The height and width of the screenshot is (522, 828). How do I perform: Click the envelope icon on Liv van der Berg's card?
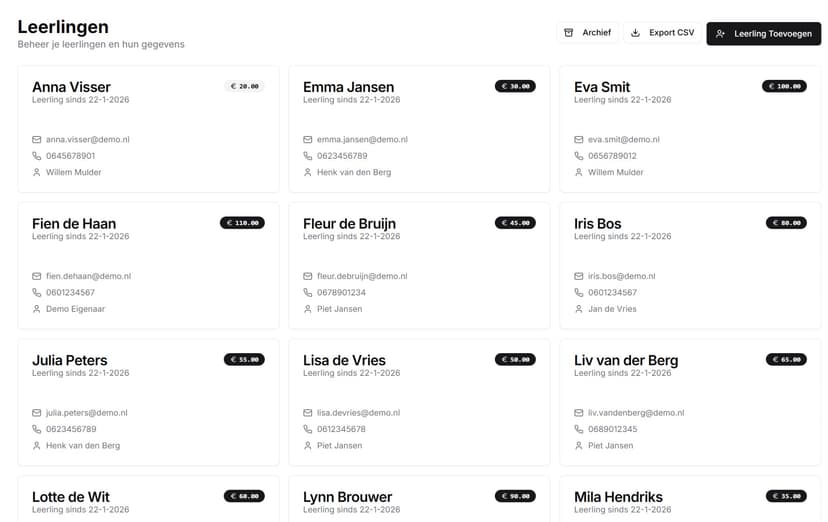[x=579, y=413]
